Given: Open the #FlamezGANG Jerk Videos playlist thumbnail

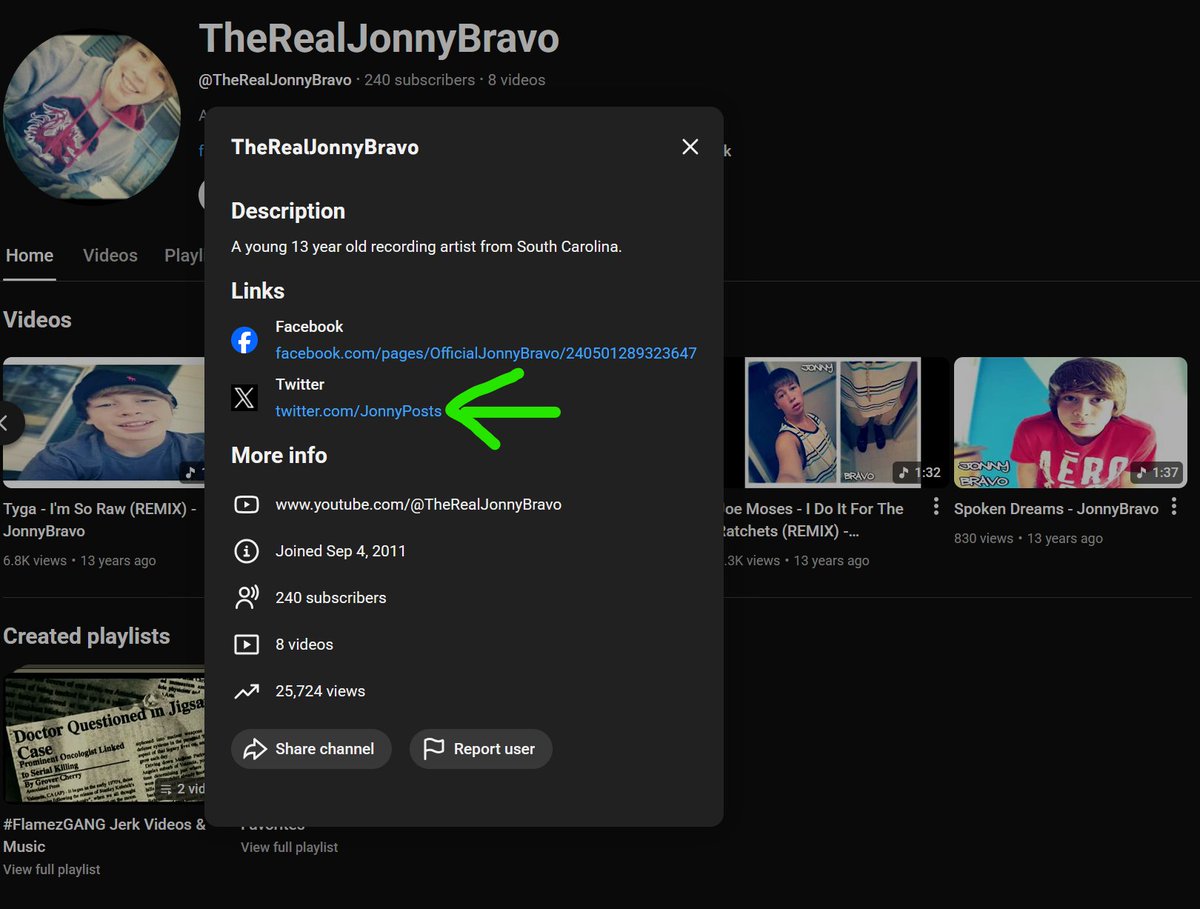Looking at the screenshot, I should pos(103,737).
